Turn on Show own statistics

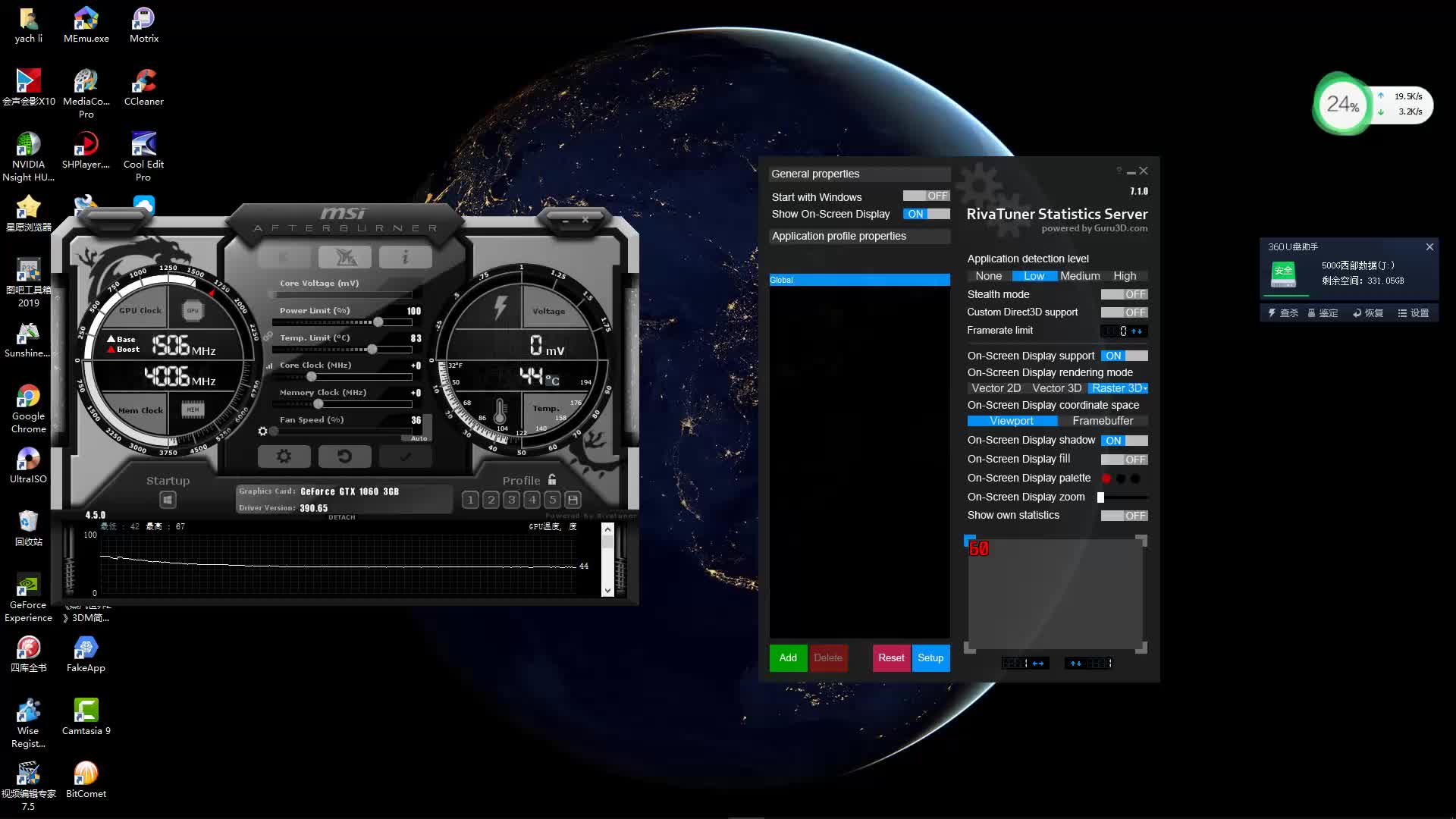coord(1125,515)
